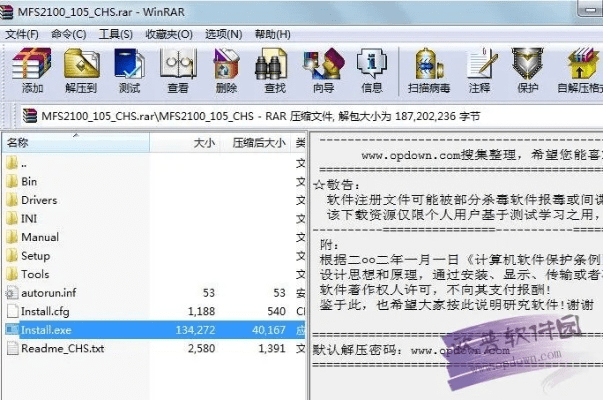Click the 2,580 size value of Readme_CHS.txt

pos(201,348)
